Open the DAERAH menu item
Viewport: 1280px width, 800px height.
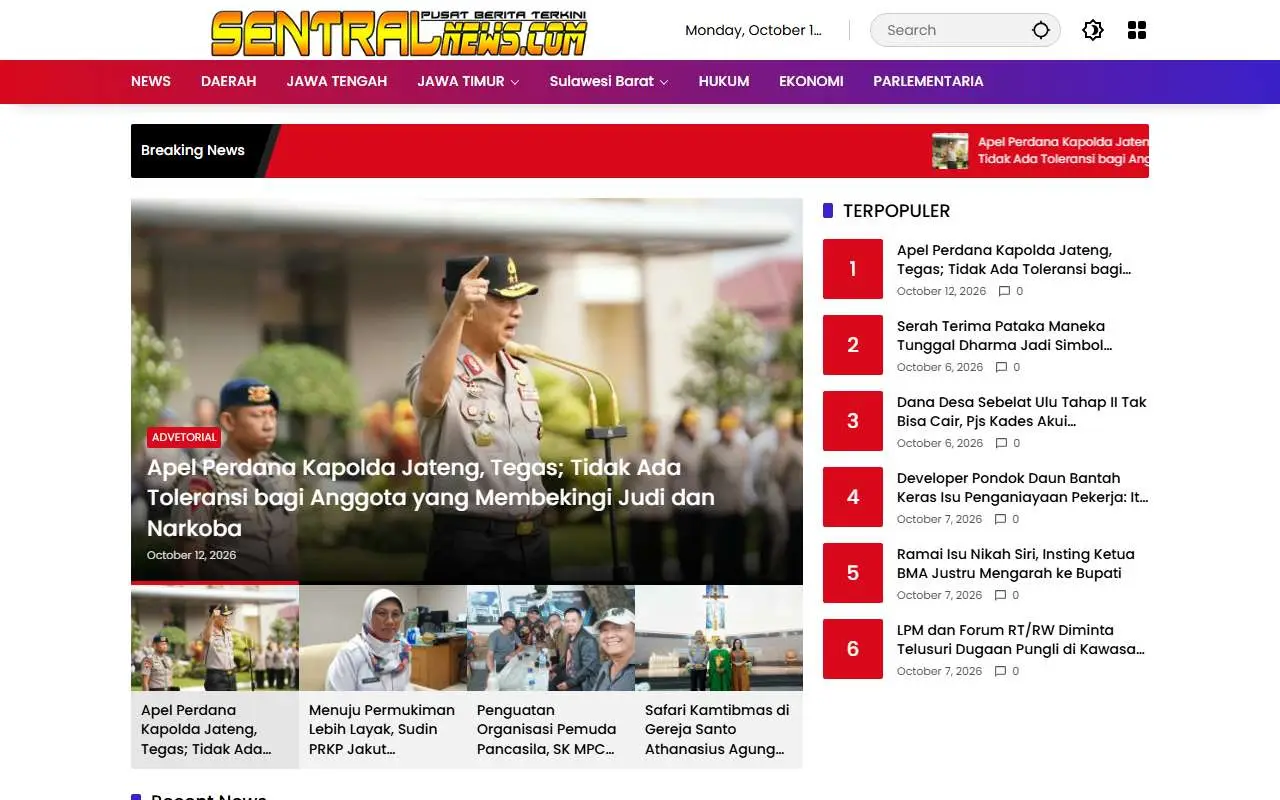click(x=229, y=81)
